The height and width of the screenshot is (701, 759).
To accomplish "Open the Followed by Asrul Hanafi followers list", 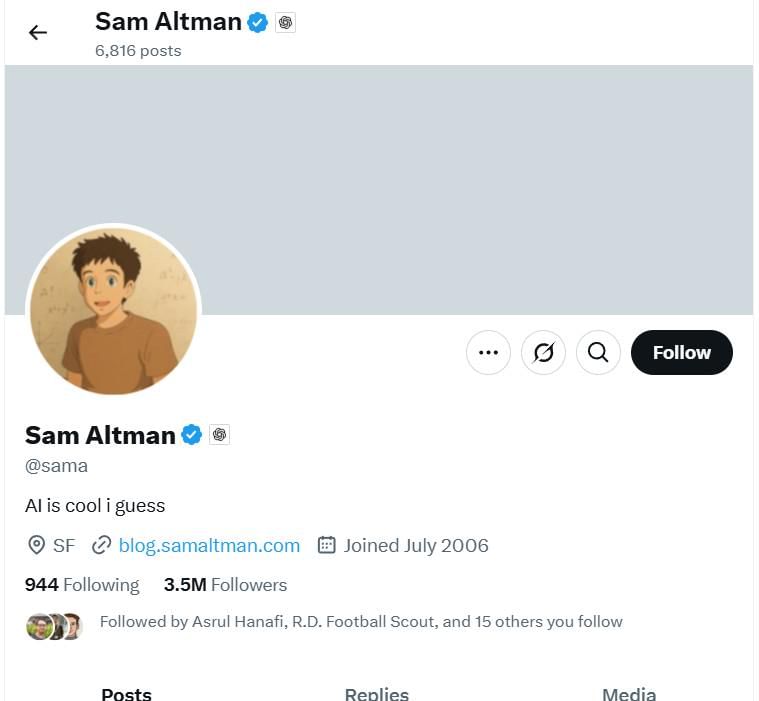I will (x=360, y=622).
